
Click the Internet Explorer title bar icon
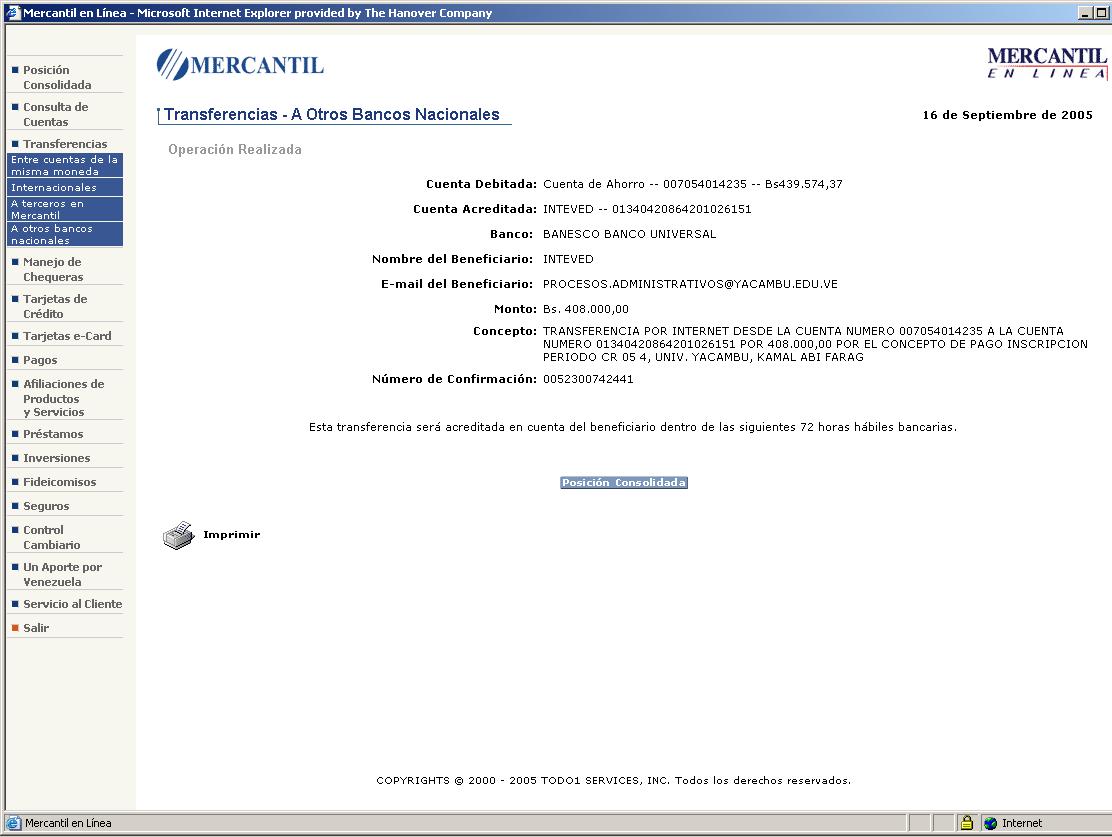pos(12,12)
